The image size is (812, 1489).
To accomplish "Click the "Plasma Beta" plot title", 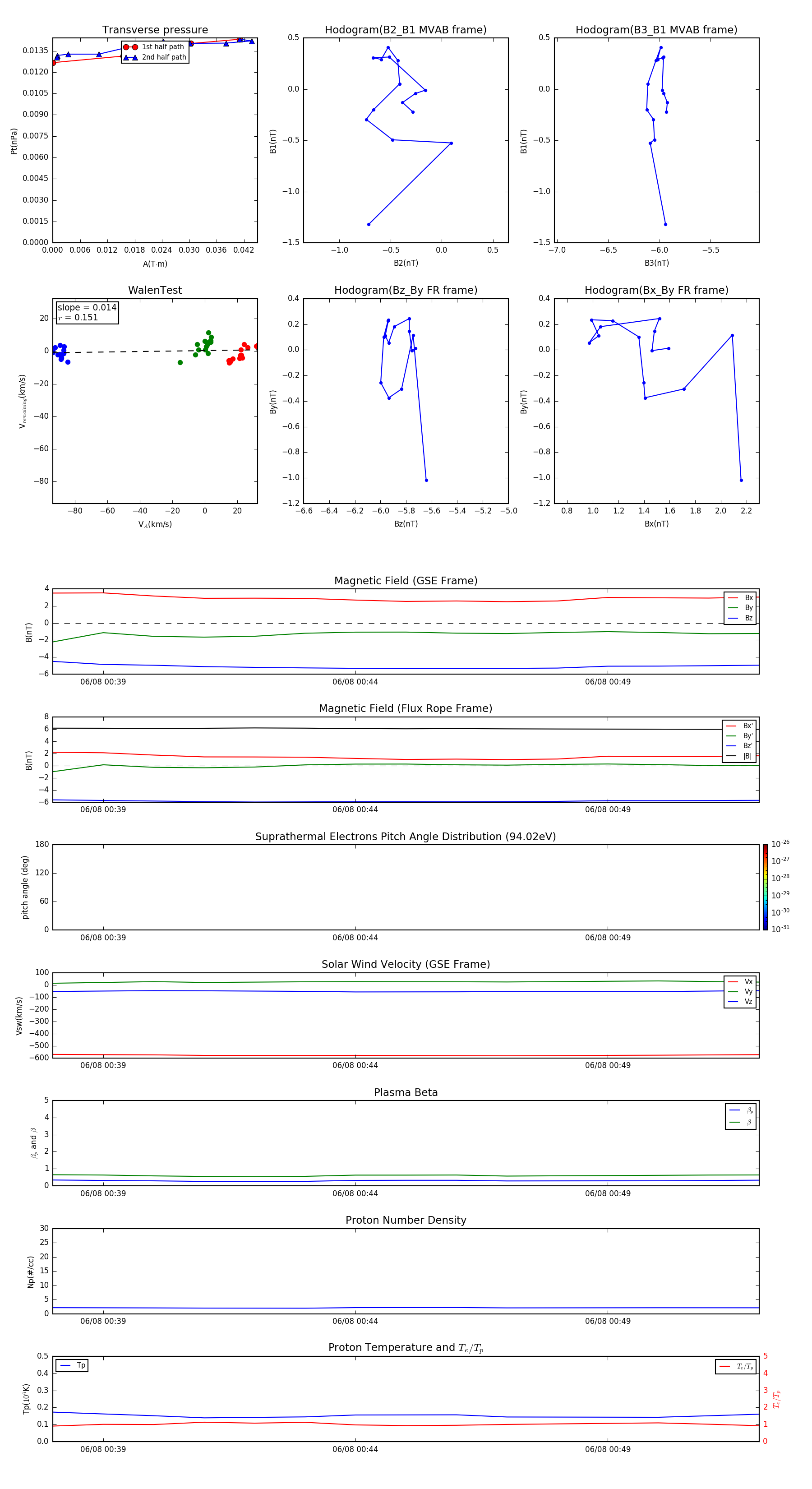I will [x=406, y=1093].
